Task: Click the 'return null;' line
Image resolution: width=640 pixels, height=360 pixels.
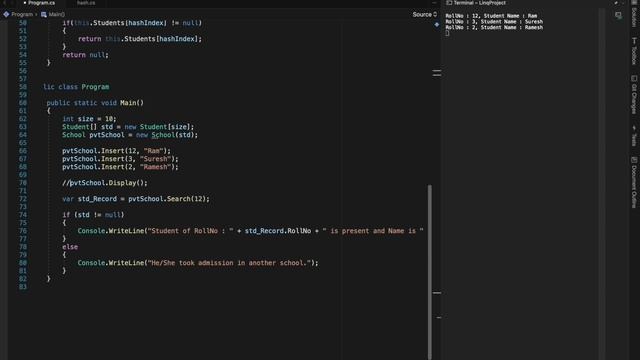Action: [x=85, y=55]
